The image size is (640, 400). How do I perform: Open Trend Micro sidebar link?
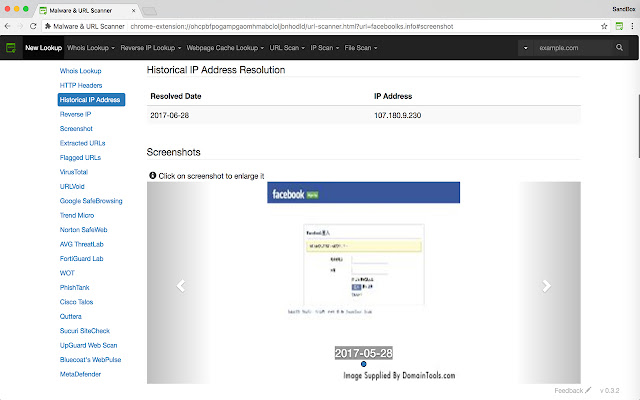click(77, 216)
